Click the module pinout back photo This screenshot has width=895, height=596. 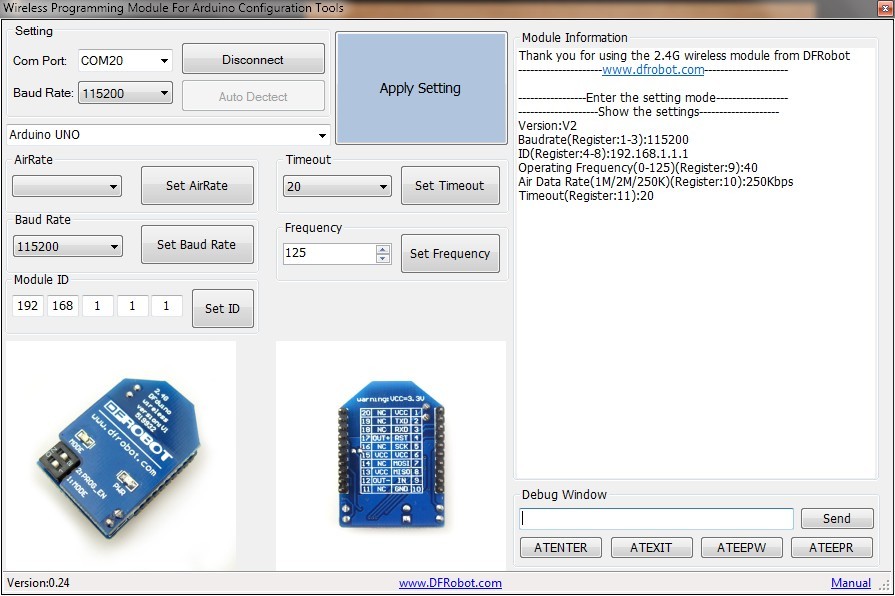pyautogui.click(x=391, y=455)
